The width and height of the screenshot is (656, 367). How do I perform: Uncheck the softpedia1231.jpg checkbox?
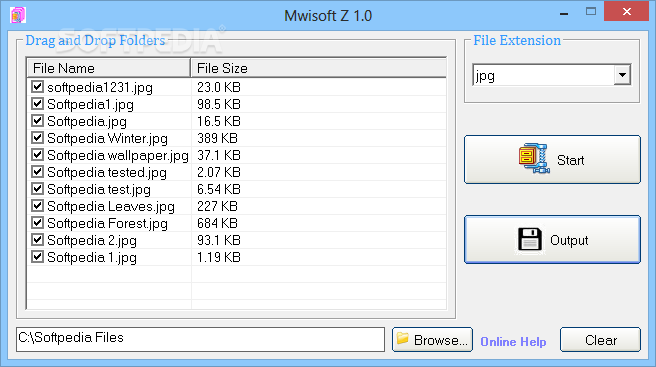click(38, 87)
